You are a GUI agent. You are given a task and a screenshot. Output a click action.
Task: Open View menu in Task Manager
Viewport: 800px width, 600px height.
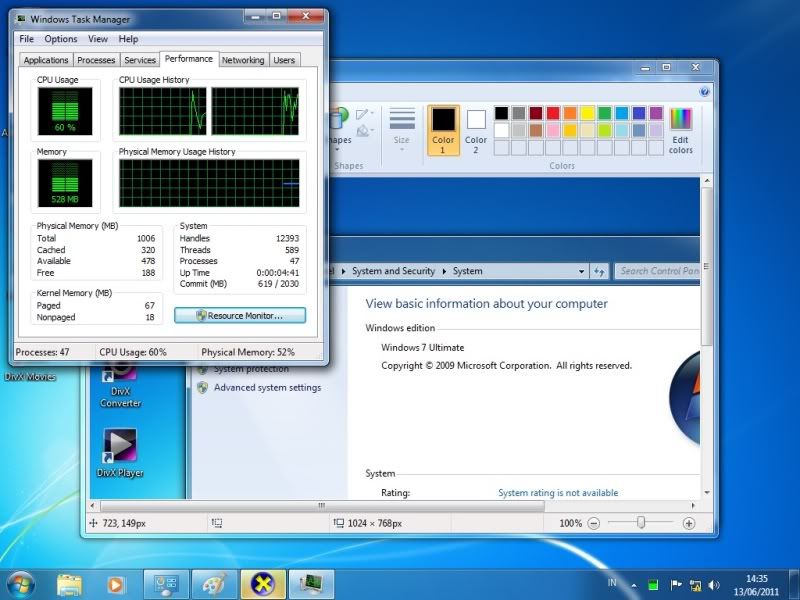97,39
